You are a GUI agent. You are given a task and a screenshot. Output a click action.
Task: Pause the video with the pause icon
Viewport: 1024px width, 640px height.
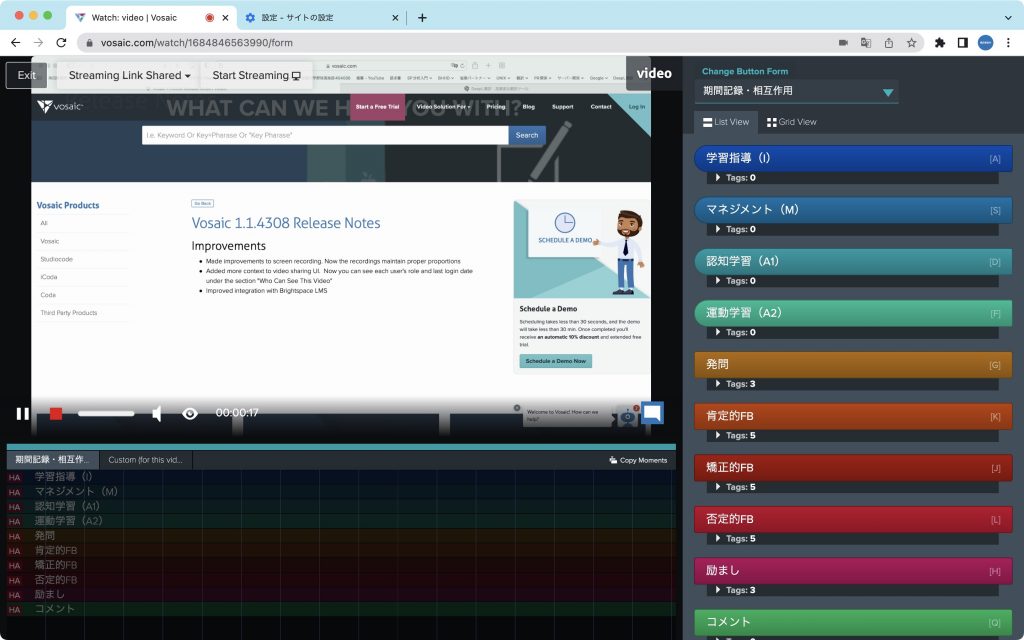(22, 413)
